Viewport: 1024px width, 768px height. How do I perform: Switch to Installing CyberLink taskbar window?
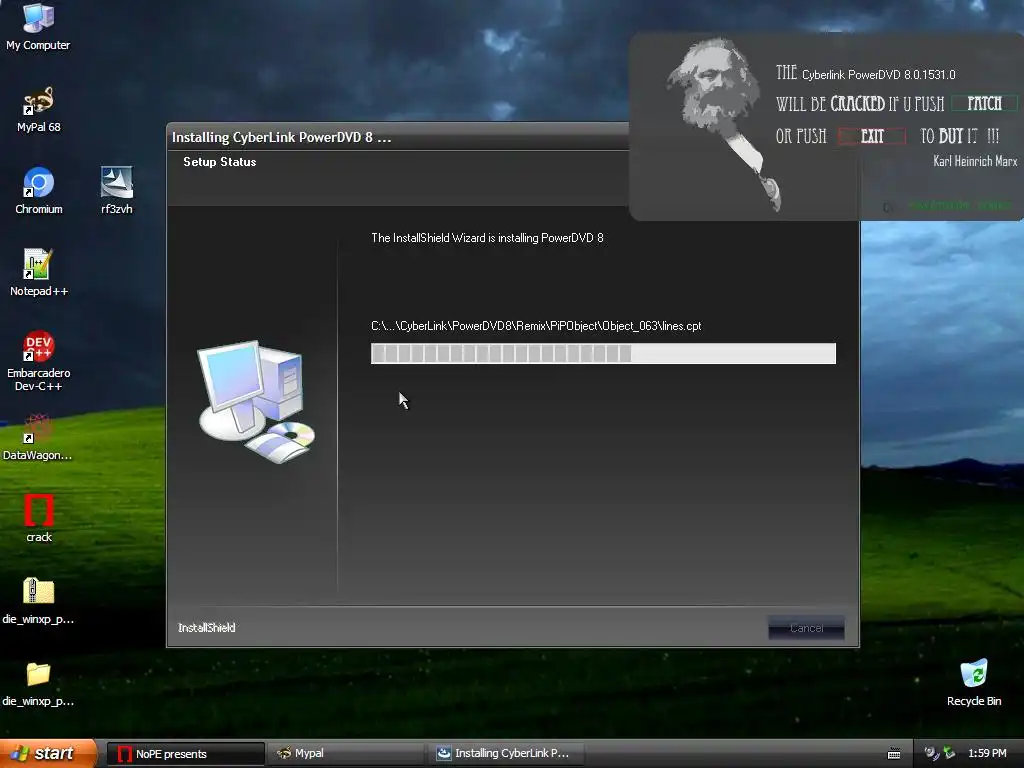505,754
